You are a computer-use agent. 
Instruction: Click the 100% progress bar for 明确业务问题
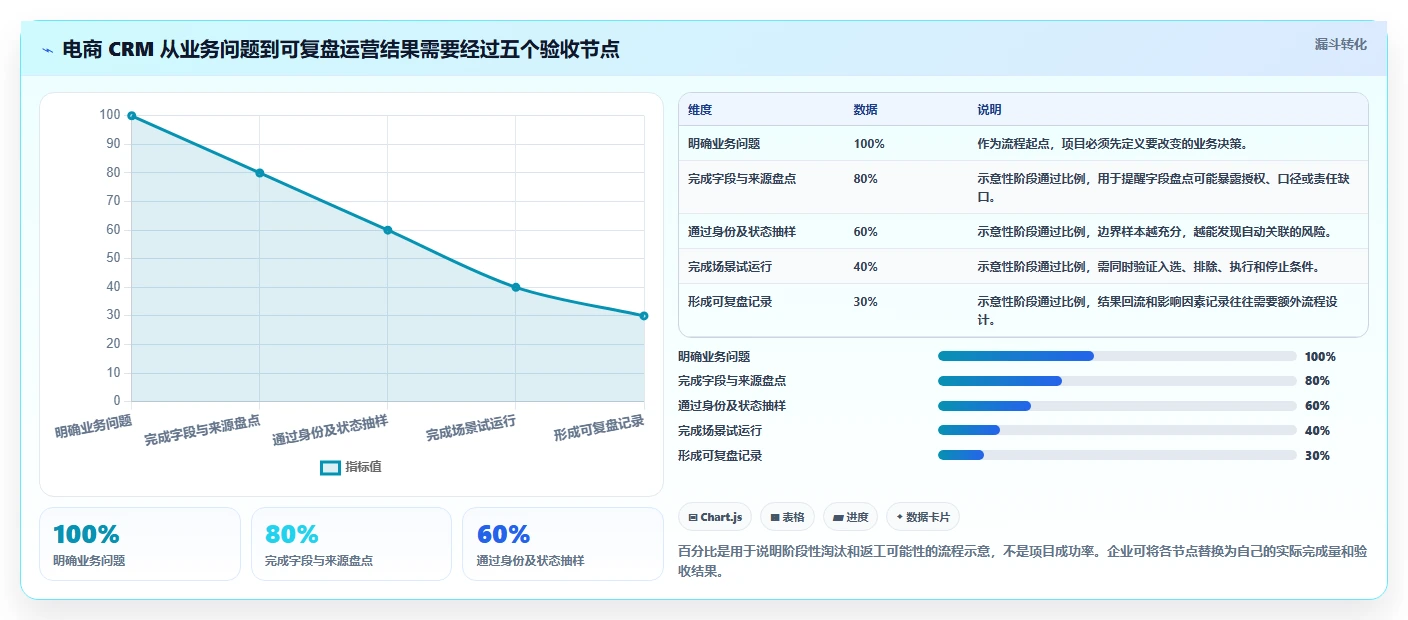point(1117,356)
